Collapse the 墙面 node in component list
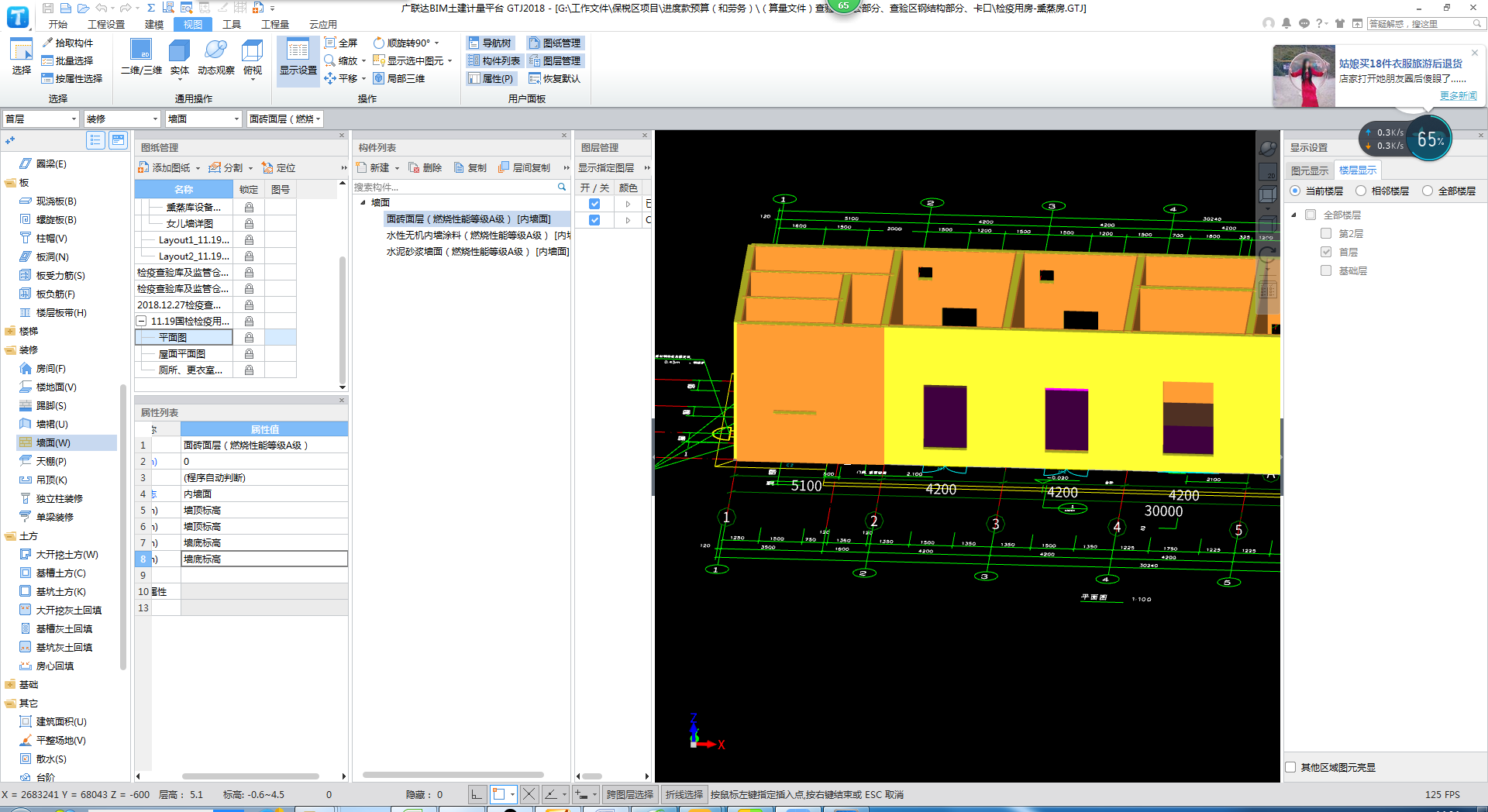 [x=363, y=203]
